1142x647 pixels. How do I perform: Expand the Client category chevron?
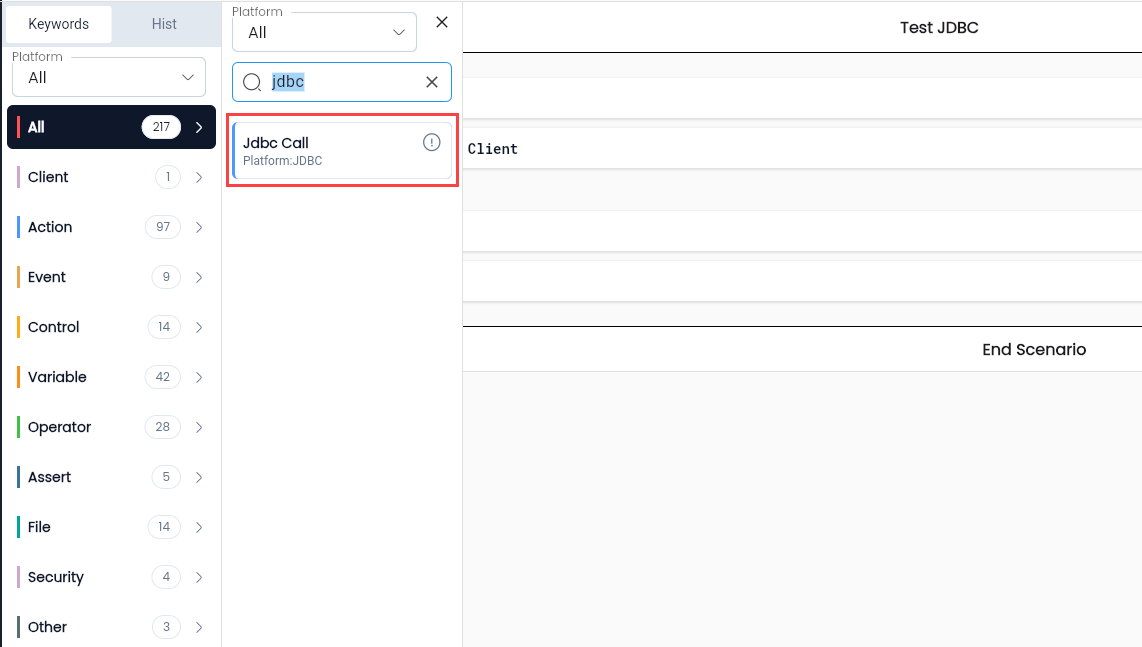[x=199, y=177]
